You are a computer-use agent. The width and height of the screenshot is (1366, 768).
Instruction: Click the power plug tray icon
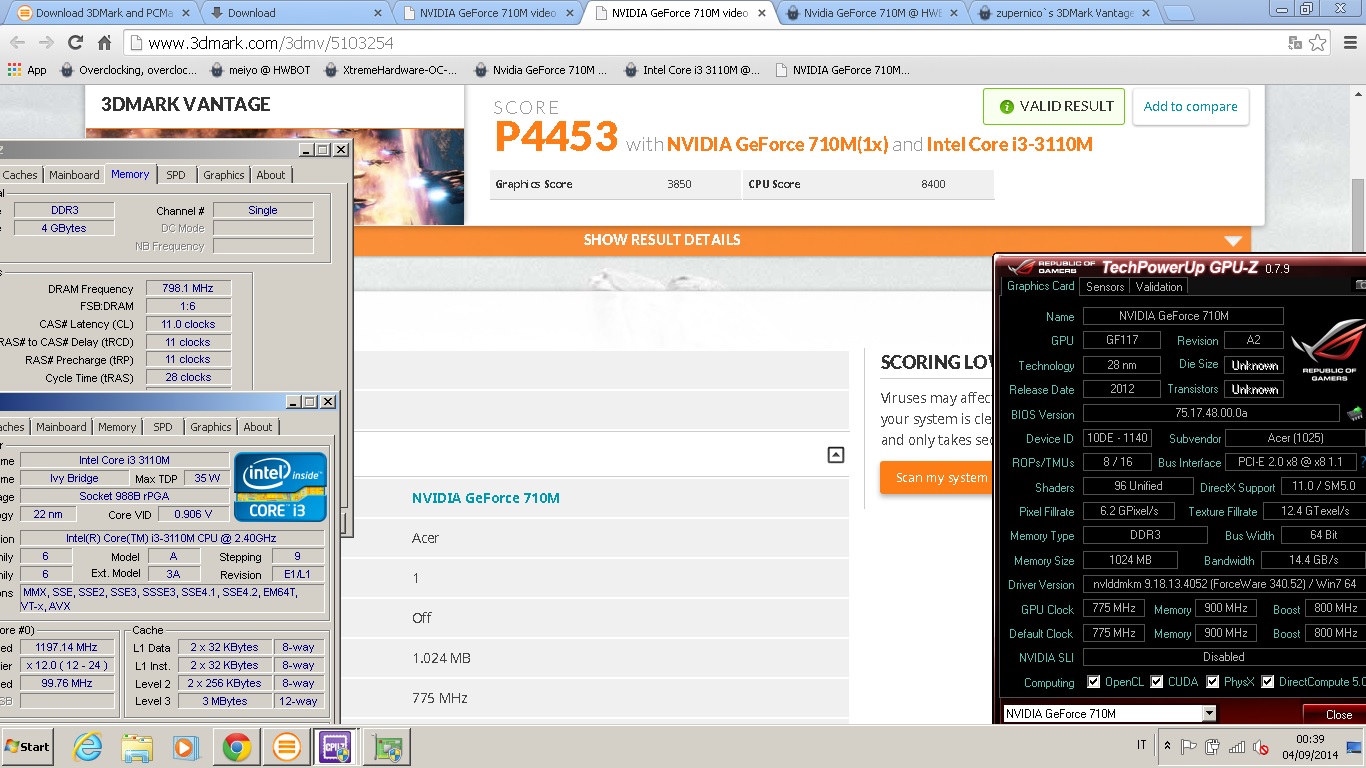tap(1213, 746)
